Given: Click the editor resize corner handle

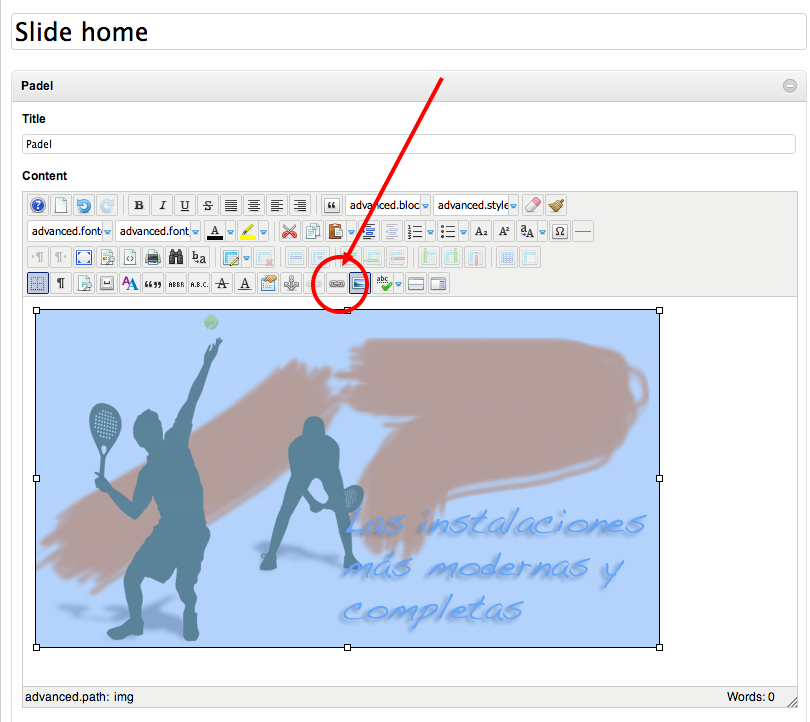Looking at the screenshot, I should click(x=792, y=701).
